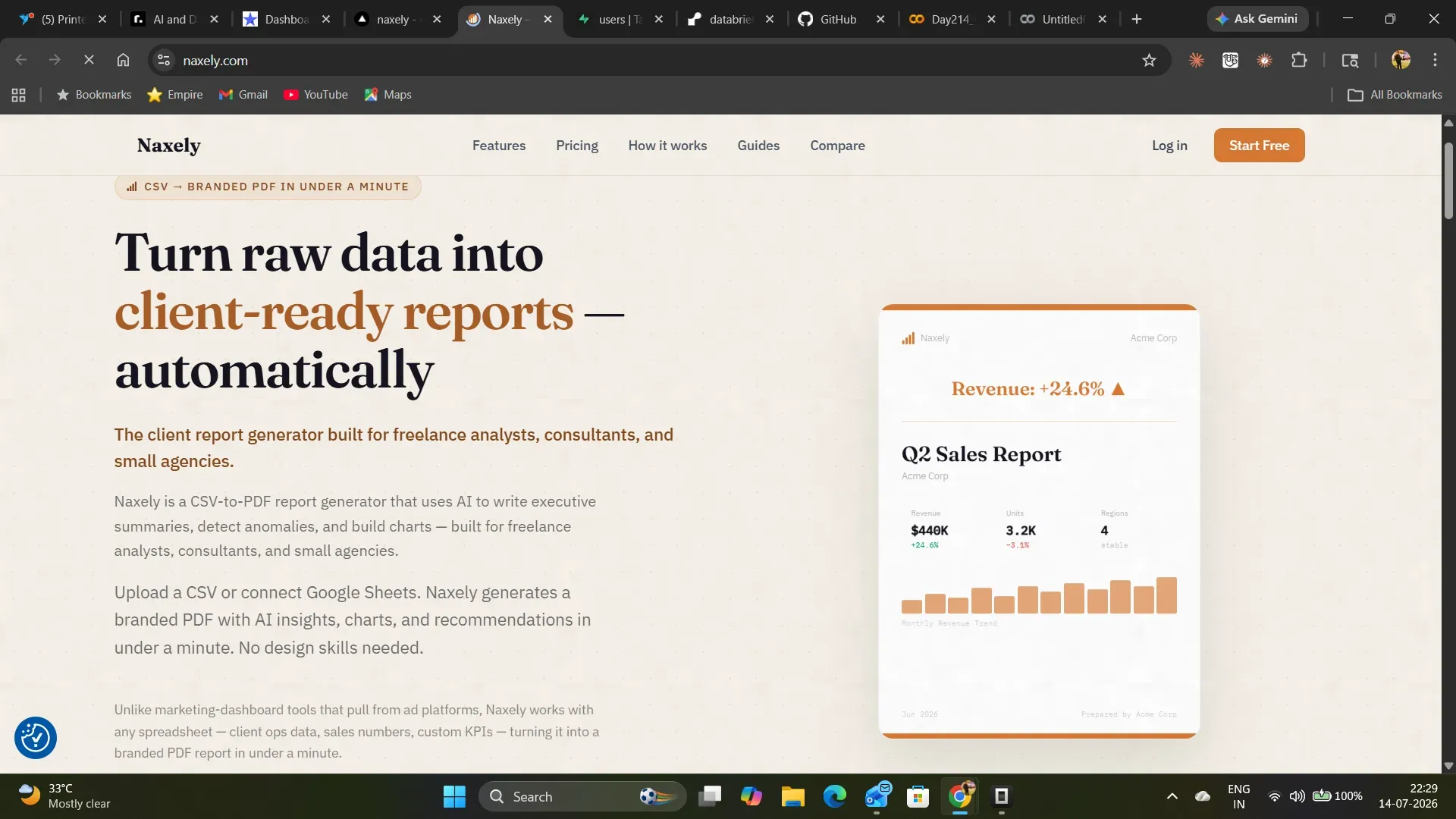Open the Pricing nav item
The image size is (1456, 819).
[576, 145]
